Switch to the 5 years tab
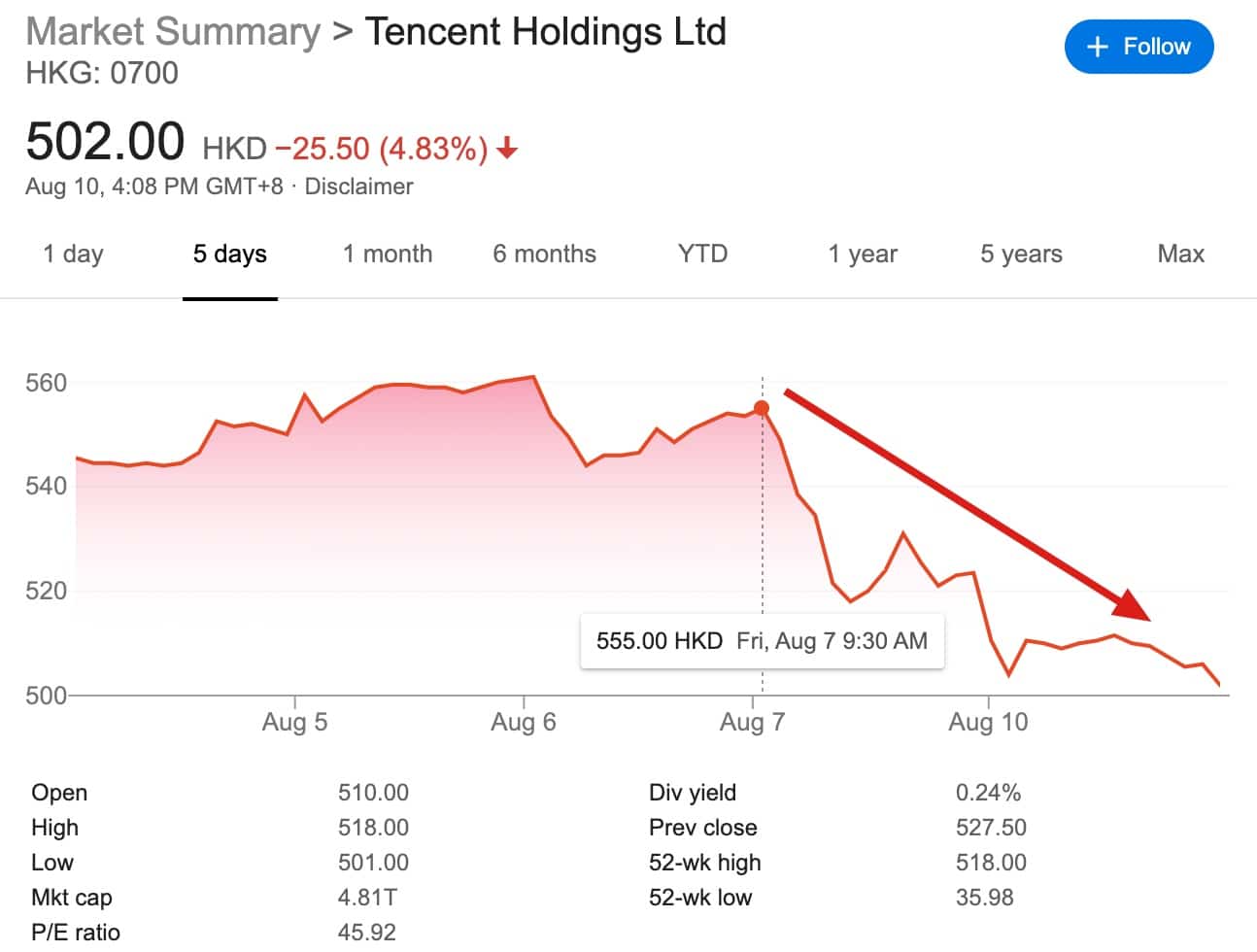 tap(1021, 255)
